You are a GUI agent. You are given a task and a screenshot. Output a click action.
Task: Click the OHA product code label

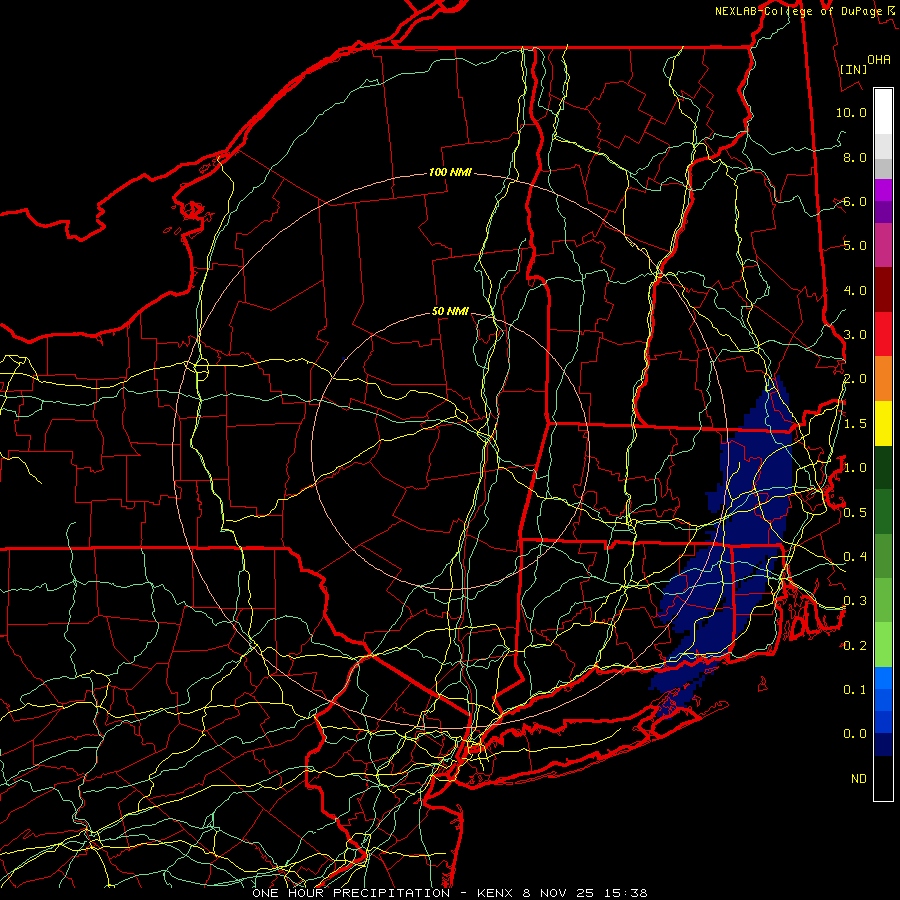tap(879, 60)
